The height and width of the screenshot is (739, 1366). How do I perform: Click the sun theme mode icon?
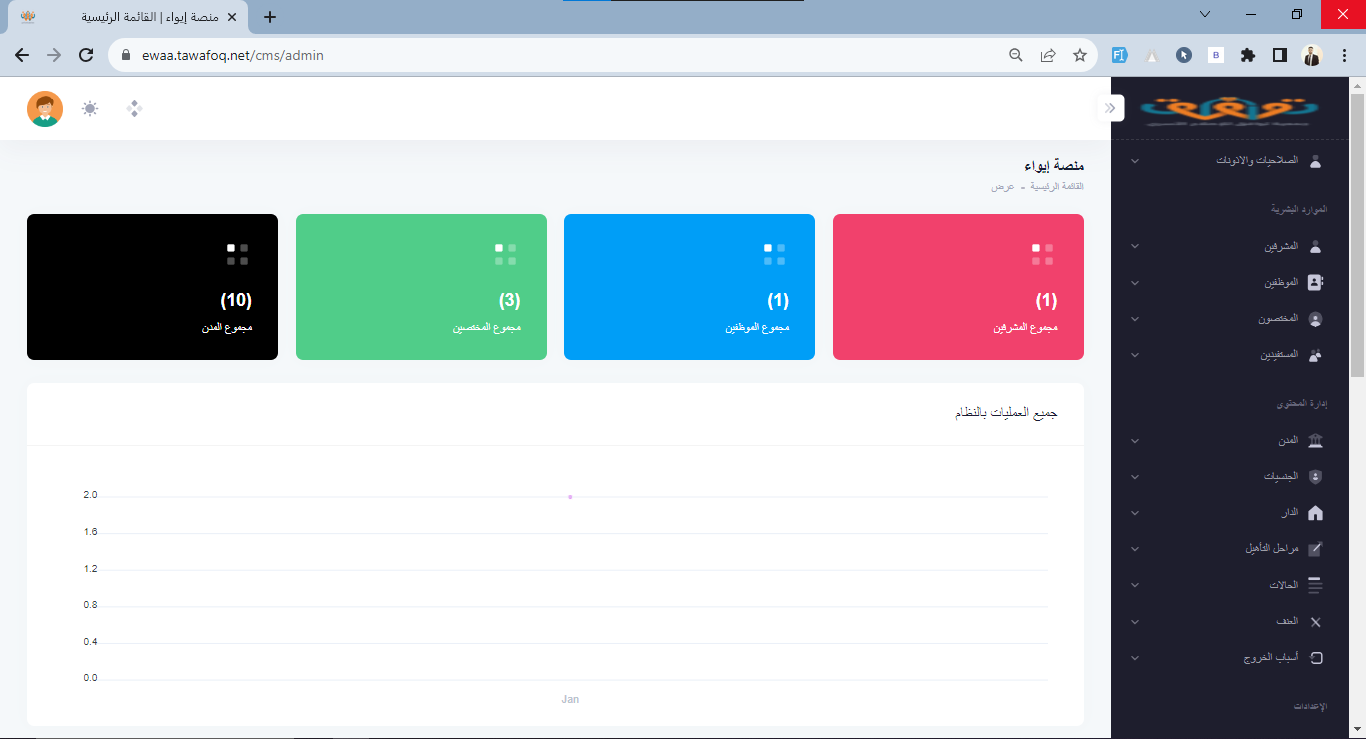click(90, 109)
